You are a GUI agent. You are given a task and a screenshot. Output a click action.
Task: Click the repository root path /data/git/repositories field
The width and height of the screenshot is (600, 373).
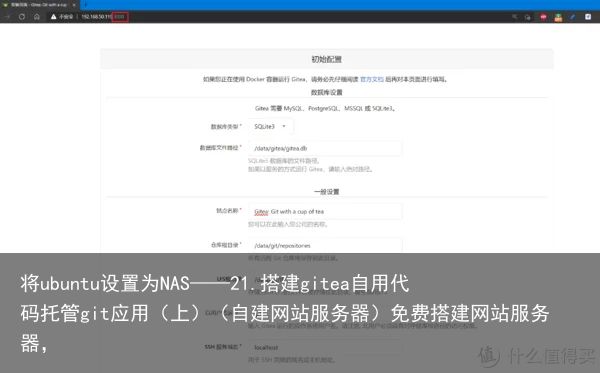(325, 245)
